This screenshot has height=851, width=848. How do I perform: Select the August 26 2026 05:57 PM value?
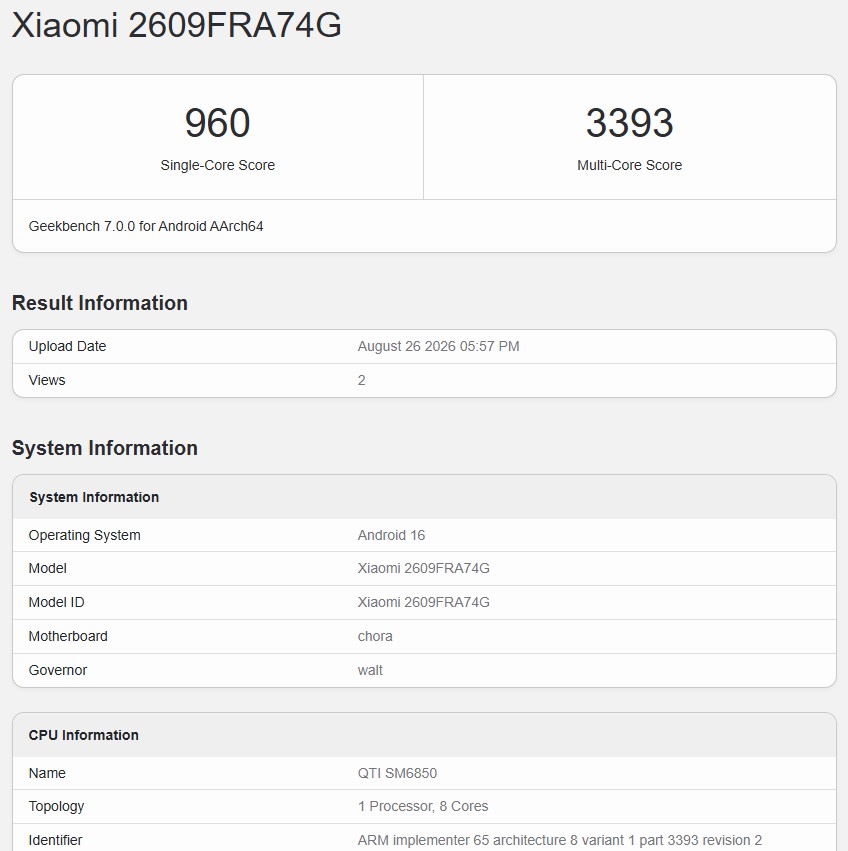click(x=438, y=346)
